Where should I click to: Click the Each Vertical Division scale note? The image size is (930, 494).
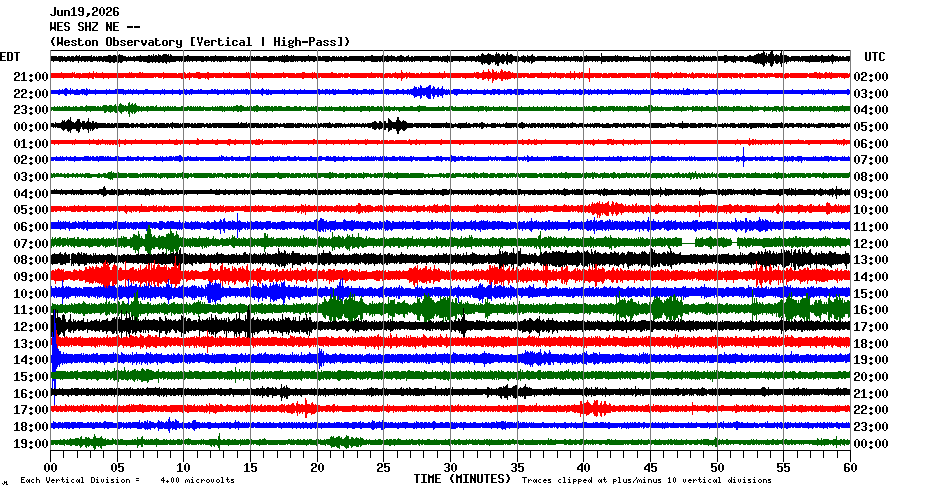coord(128,480)
